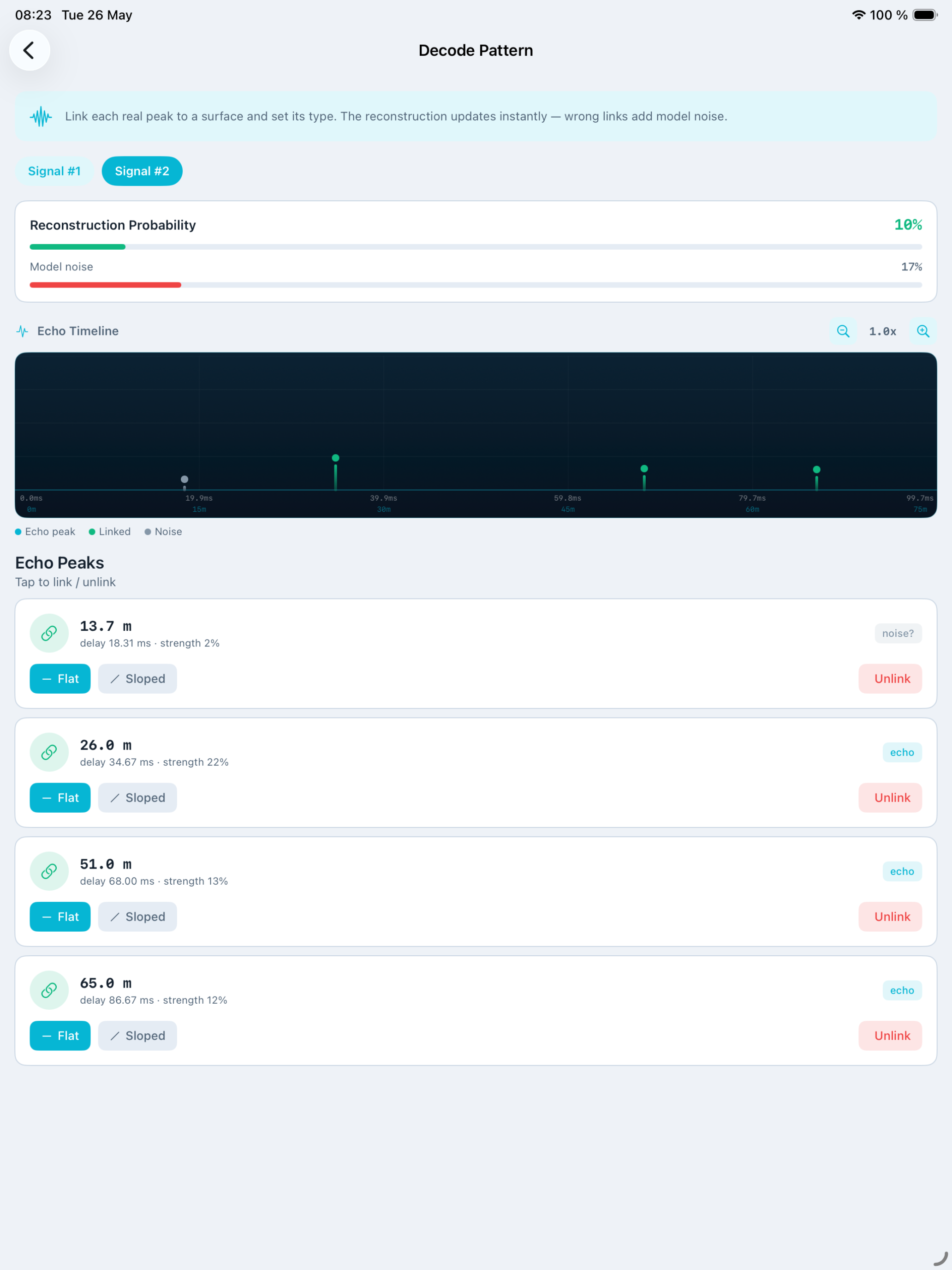The image size is (952, 1270).
Task: Set 26.0 m peak to Sloped
Action: click(x=138, y=797)
